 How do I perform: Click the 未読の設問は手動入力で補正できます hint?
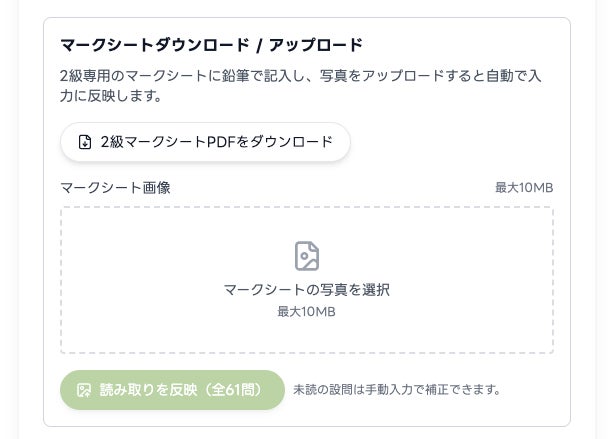click(396, 389)
